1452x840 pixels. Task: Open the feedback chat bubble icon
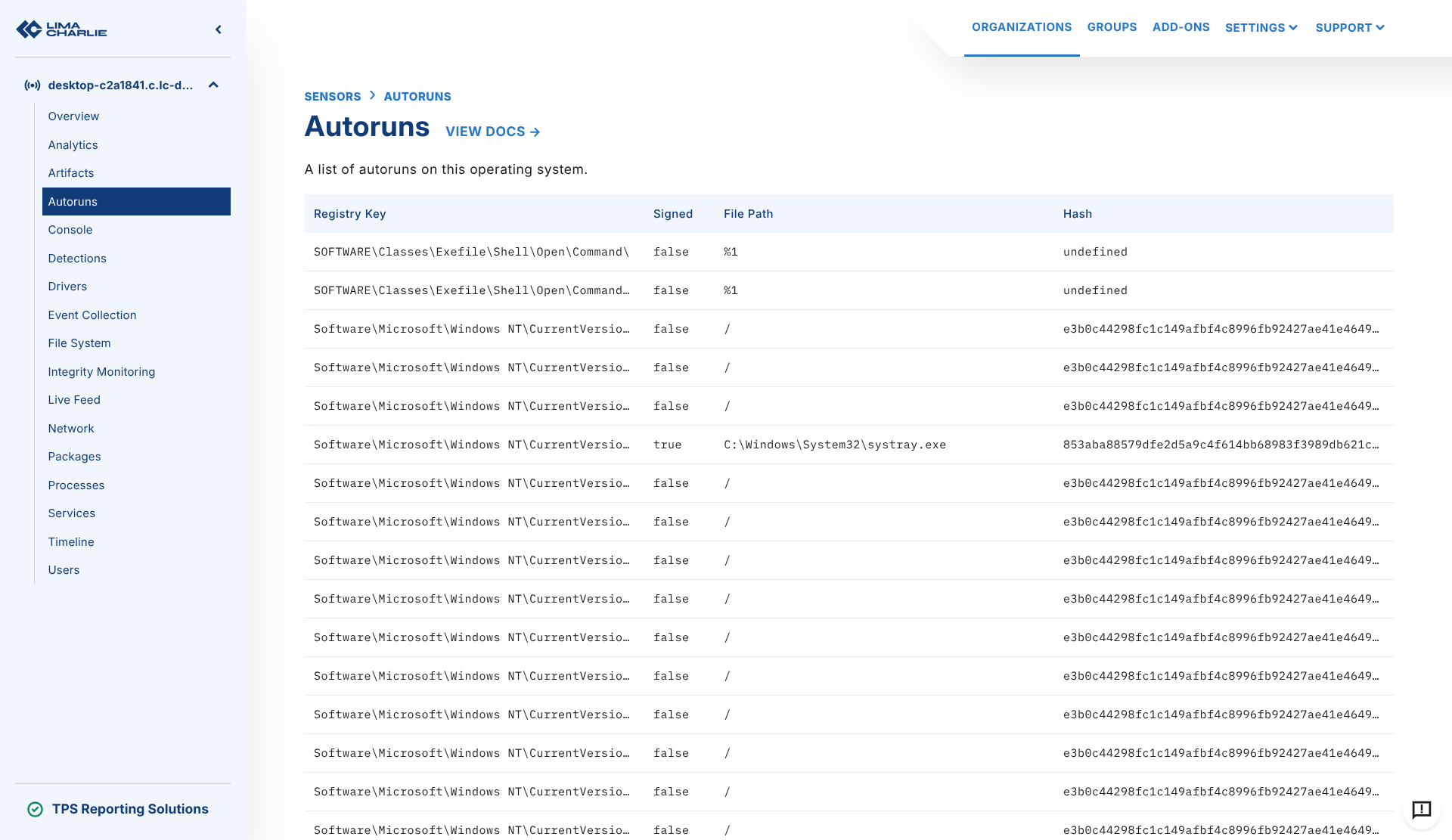coord(1421,810)
